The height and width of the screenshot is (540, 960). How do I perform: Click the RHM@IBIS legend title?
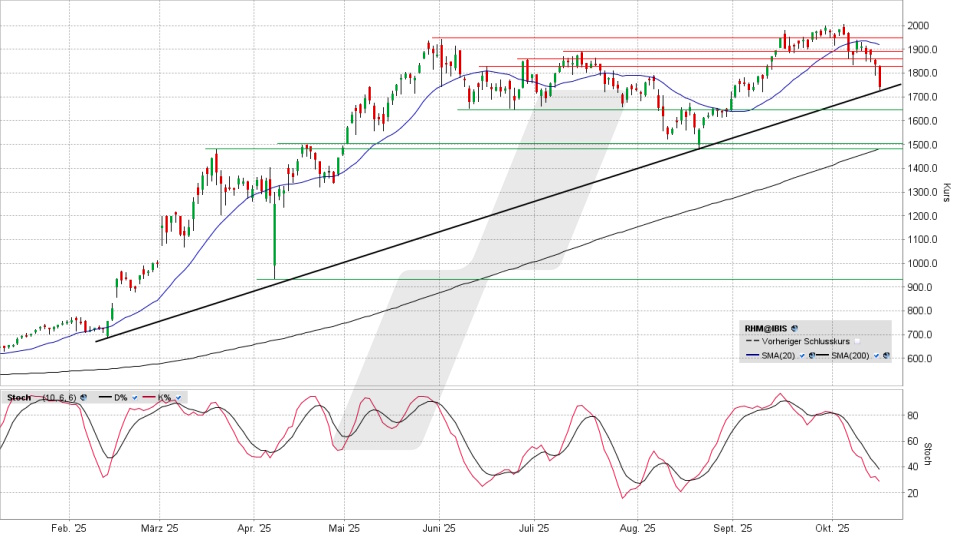tap(766, 327)
